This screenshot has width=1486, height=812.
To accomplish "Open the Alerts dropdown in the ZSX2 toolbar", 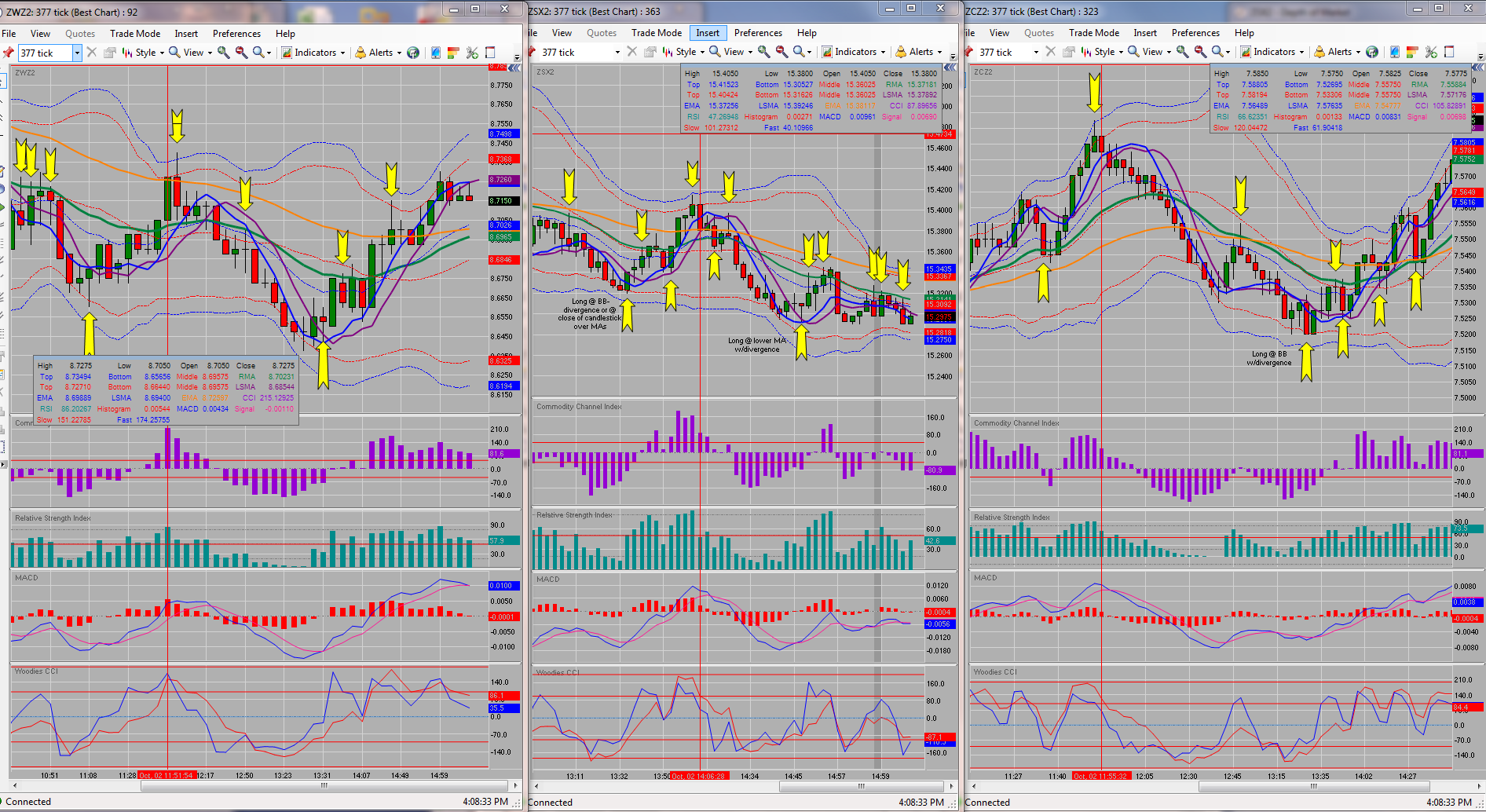I will coord(919,52).
